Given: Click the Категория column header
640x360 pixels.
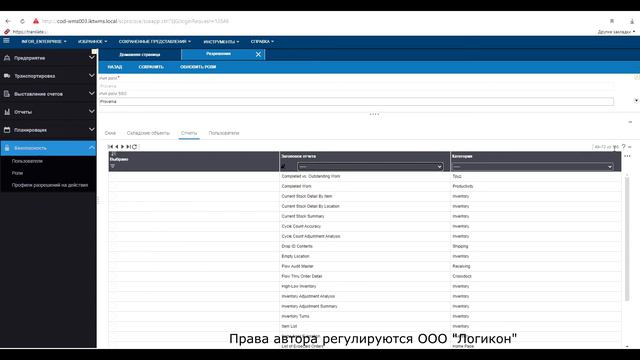Looking at the screenshot, I should click(462, 156).
